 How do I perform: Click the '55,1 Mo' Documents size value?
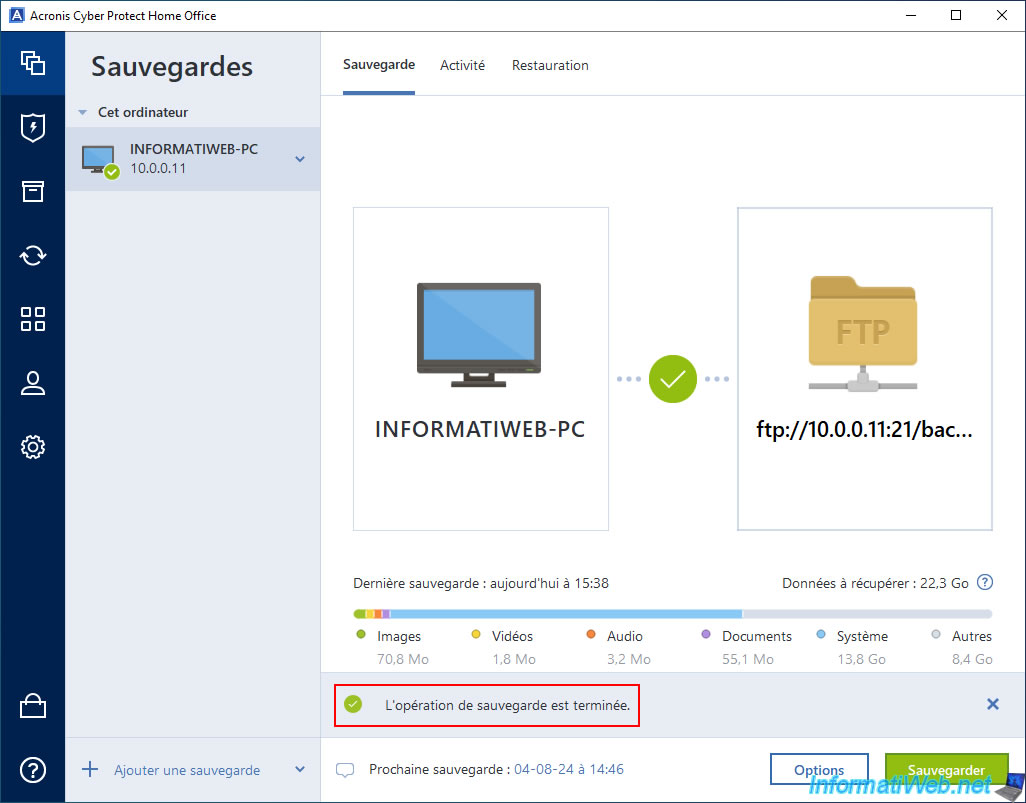click(747, 659)
